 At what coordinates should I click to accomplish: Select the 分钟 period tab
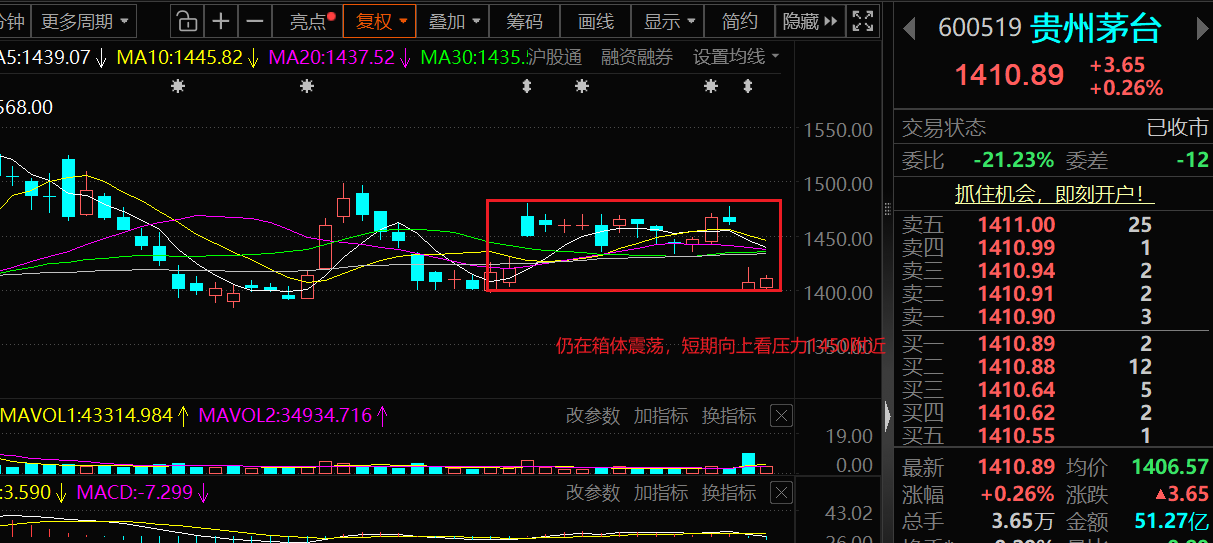(x=13, y=20)
